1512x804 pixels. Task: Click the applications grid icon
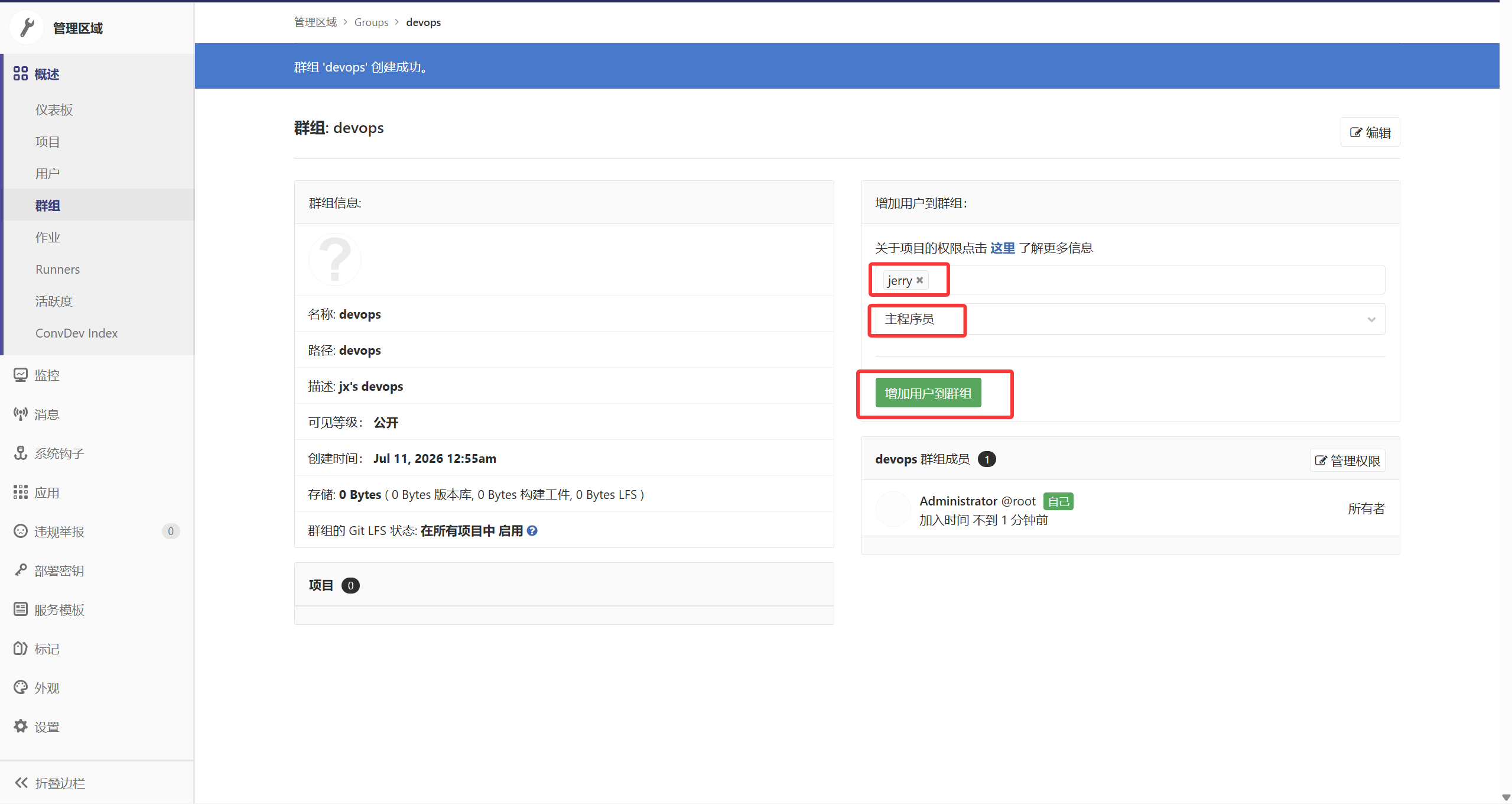click(21, 492)
